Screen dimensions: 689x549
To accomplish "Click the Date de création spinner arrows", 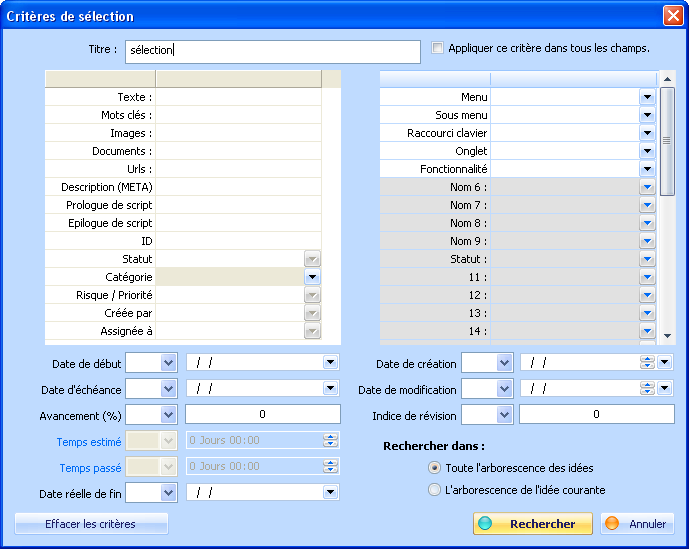I will (647, 363).
